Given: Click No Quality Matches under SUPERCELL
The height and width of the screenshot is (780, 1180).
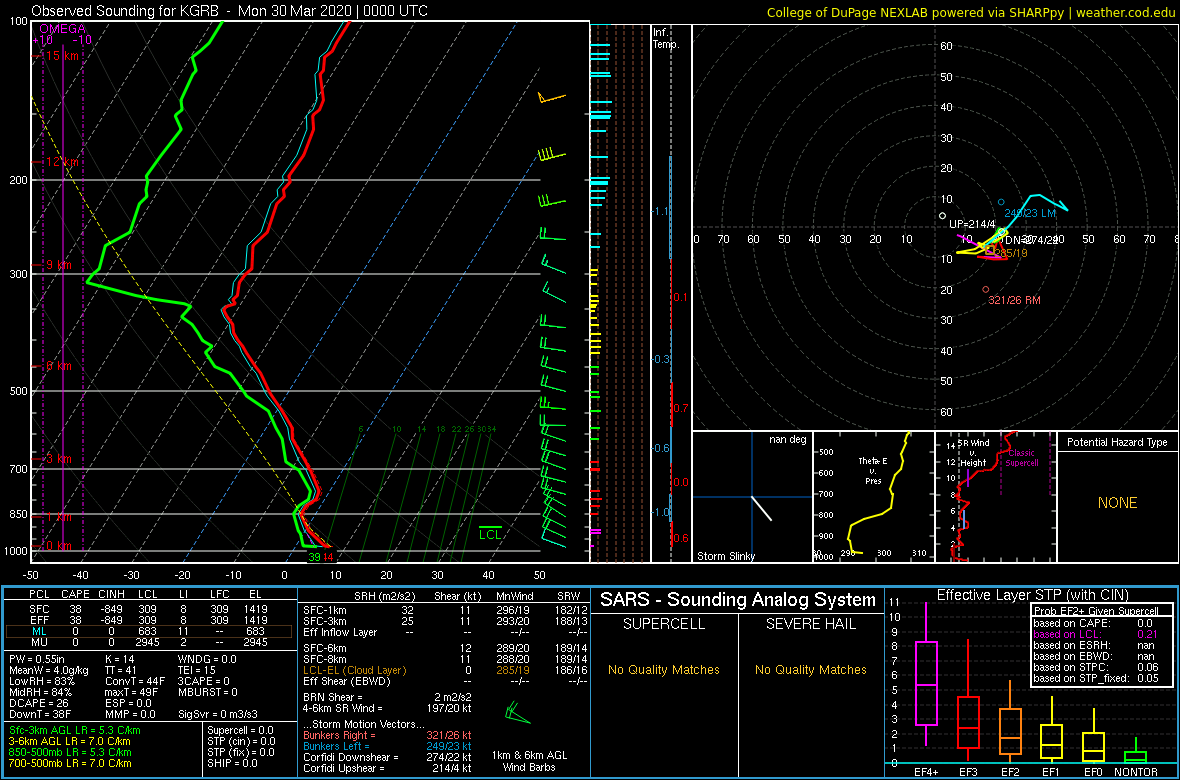Looking at the screenshot, I should [x=664, y=669].
